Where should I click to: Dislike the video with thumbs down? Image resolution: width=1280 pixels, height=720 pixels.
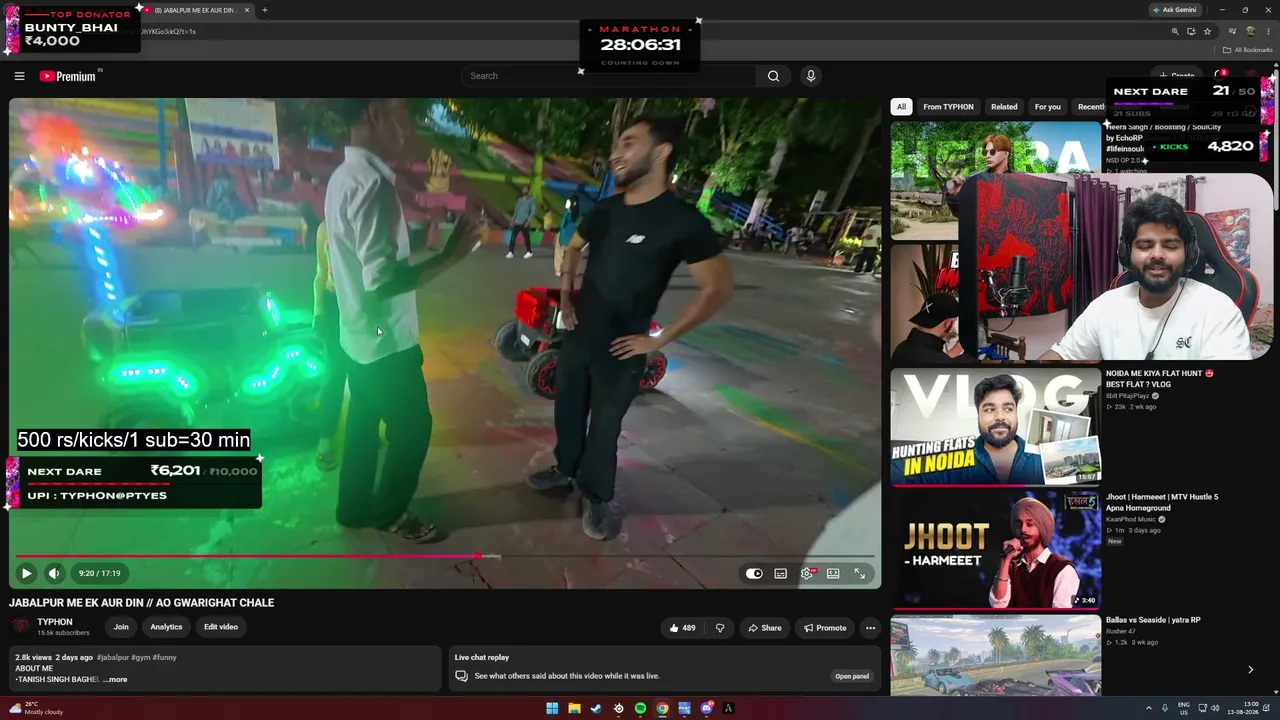point(720,628)
